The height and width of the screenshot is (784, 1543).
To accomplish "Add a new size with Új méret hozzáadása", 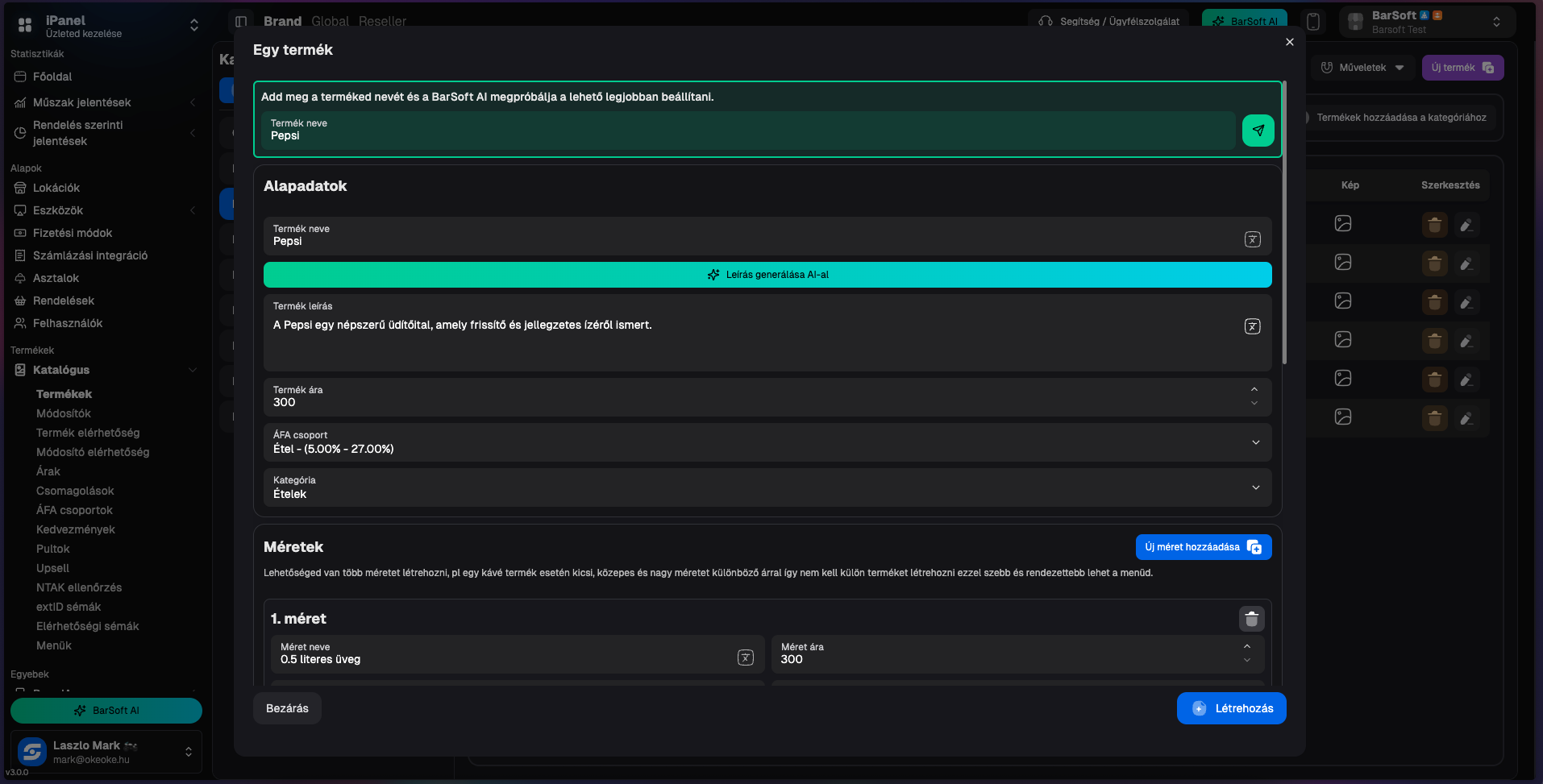I will [1203, 547].
